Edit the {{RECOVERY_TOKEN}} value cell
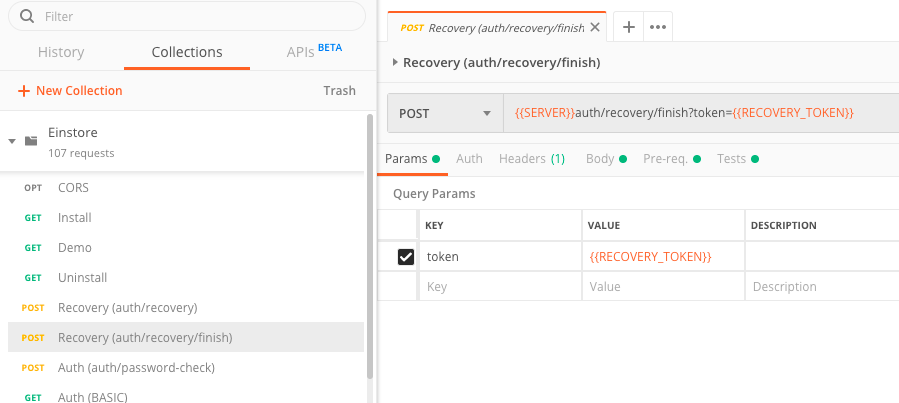 pos(663,257)
